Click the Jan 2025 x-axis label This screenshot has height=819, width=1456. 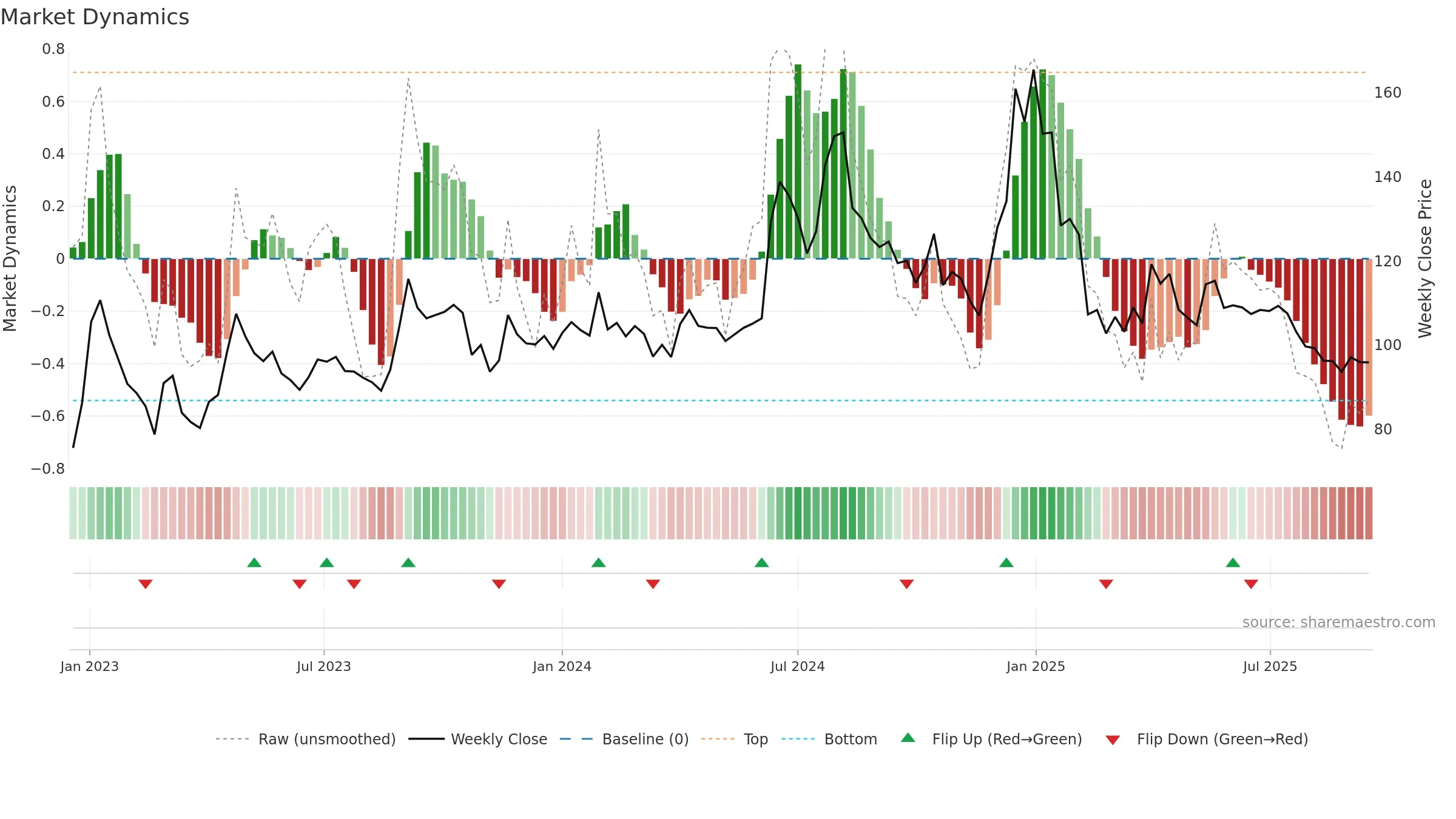(1036, 666)
